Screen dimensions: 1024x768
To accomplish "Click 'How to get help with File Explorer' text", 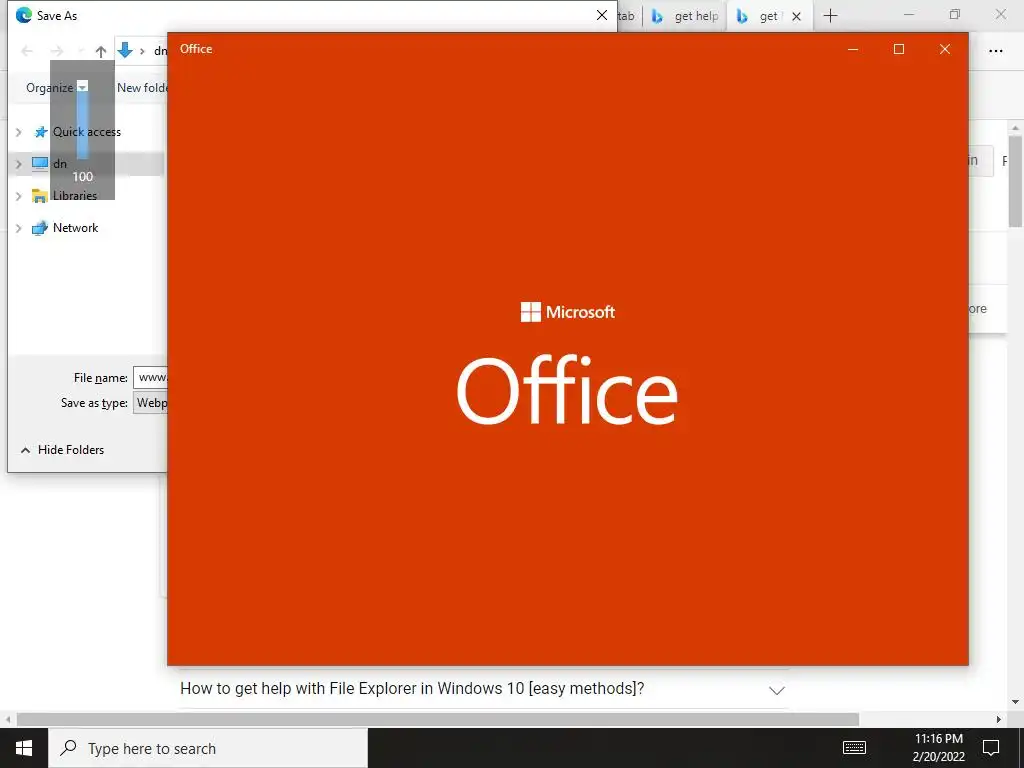I will 412,688.
